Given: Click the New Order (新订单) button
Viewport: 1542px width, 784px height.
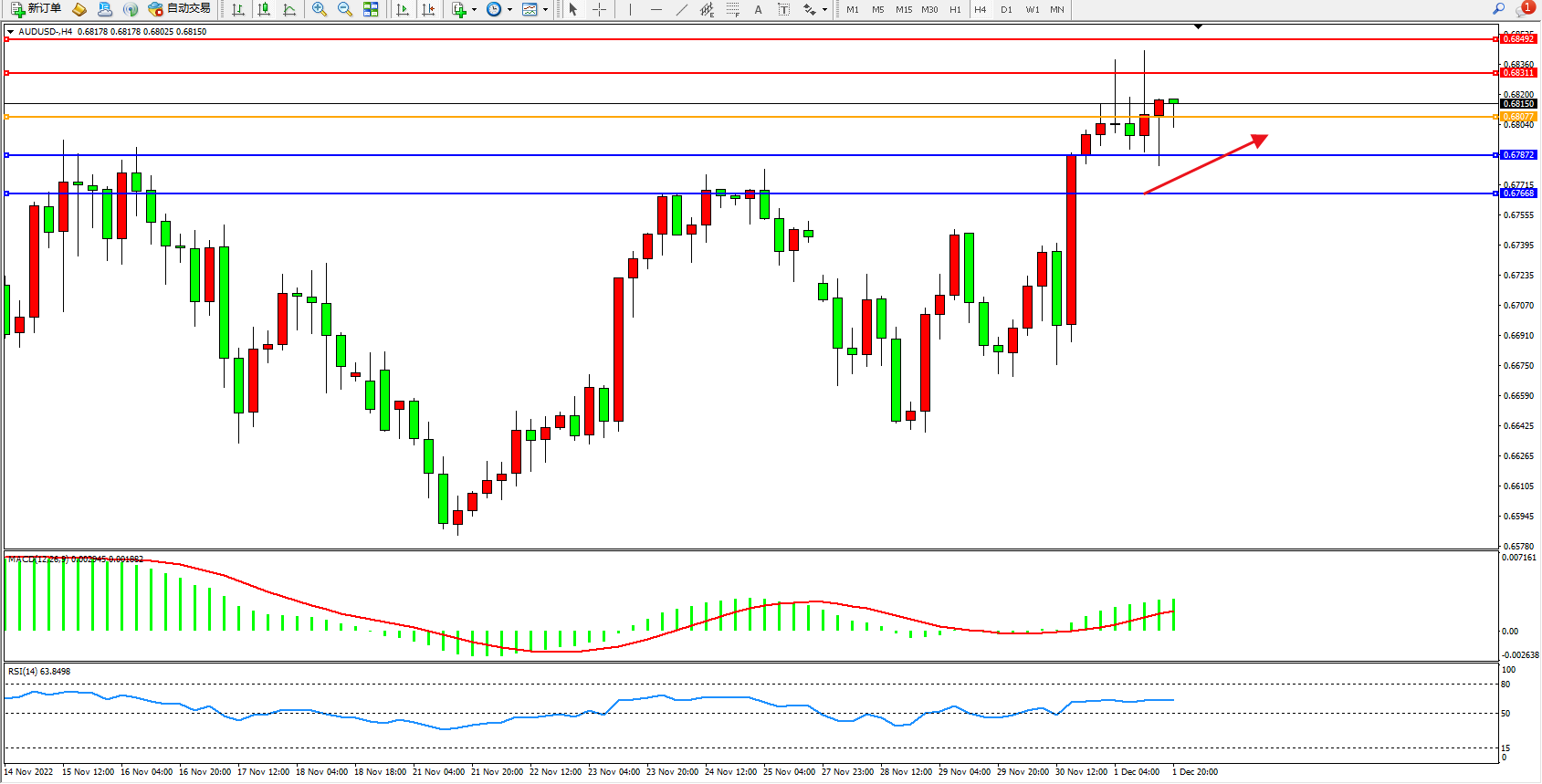Looking at the screenshot, I should (37, 9).
